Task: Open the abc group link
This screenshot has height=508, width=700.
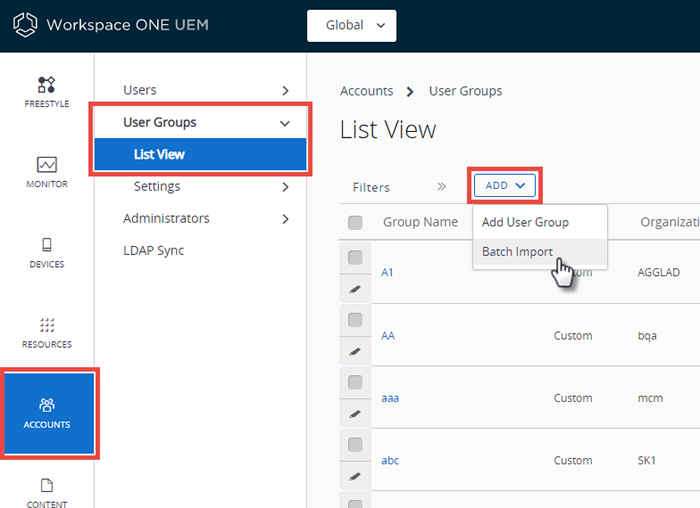Action: pos(390,461)
